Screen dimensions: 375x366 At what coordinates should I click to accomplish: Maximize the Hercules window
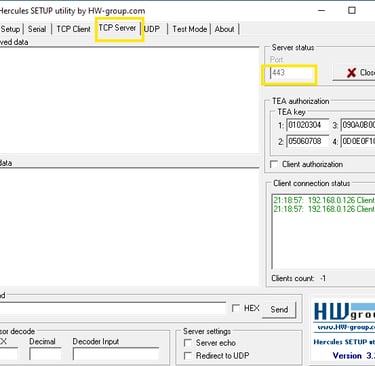[352, 10]
